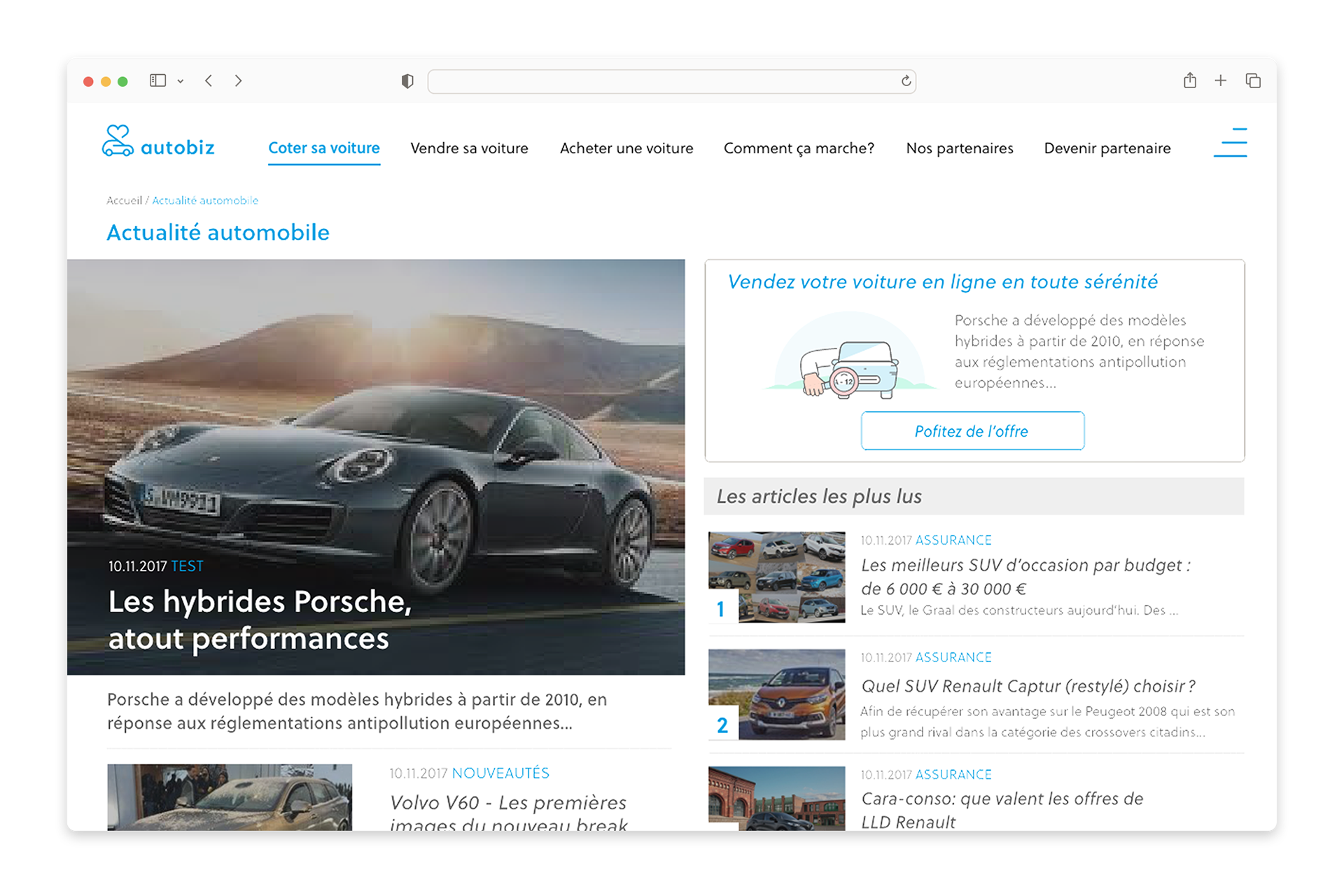Open a new tab with plus icon
1344x896 pixels.
[x=1220, y=80]
